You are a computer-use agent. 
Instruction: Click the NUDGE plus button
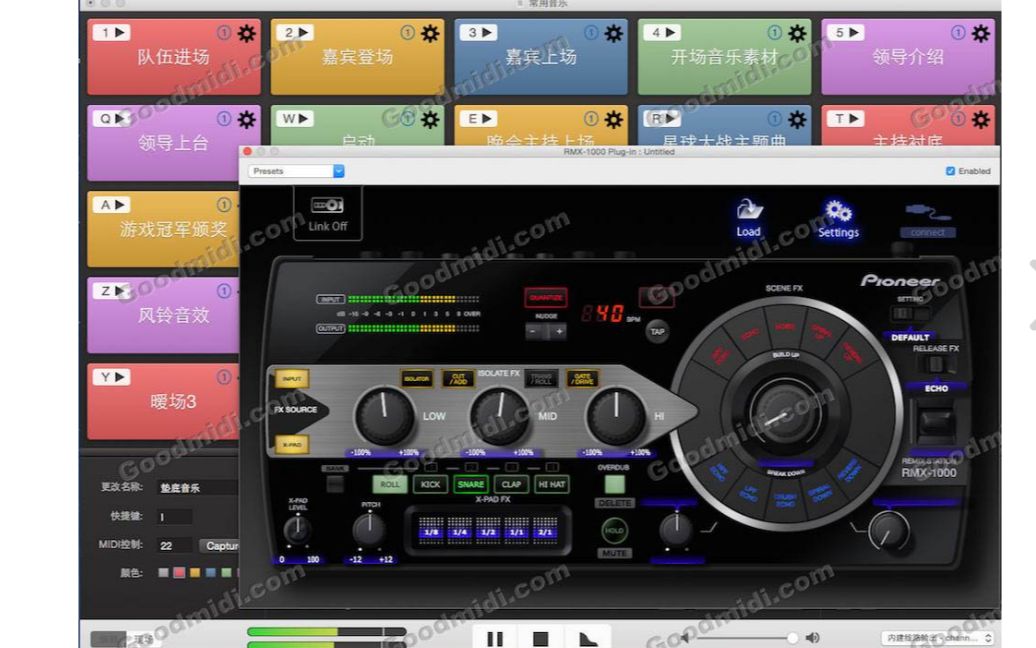click(559, 332)
